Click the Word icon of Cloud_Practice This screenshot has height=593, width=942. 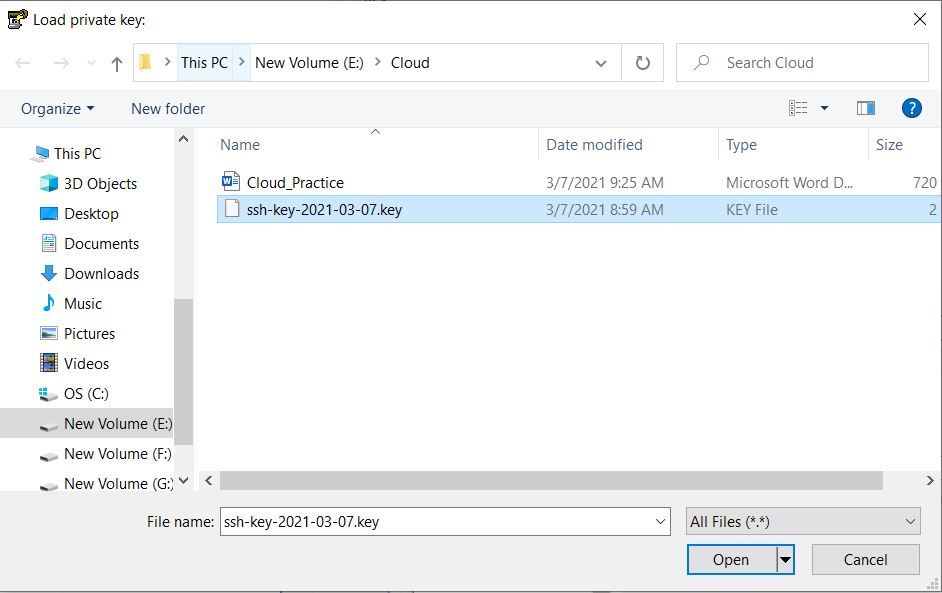pyautogui.click(x=231, y=181)
